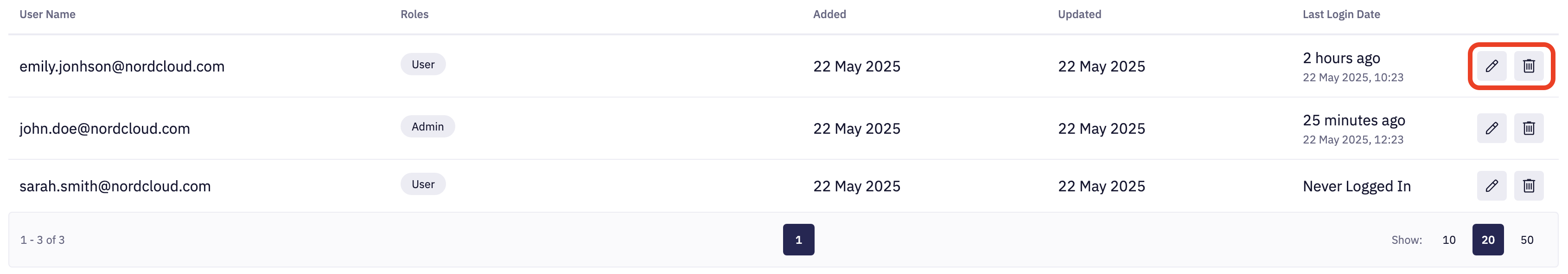Click the Last Login Date column header
This screenshot has width=1568, height=274.
[x=1341, y=14]
